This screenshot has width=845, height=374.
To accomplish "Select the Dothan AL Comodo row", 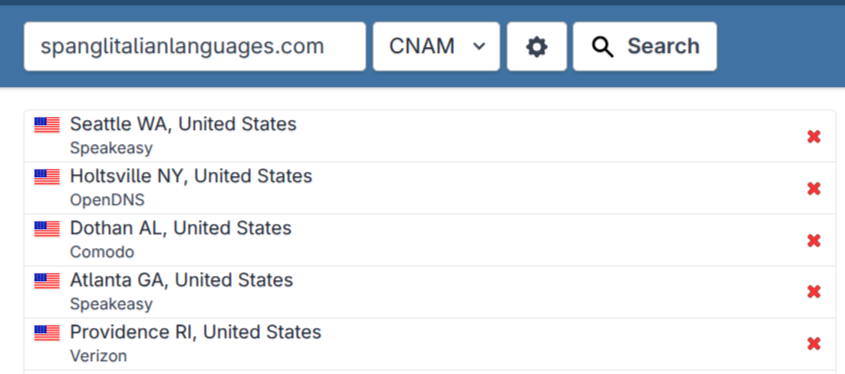I will 430,240.
